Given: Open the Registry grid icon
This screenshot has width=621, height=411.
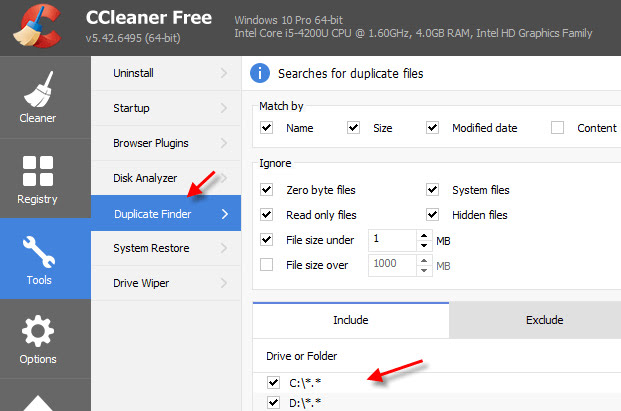Looking at the screenshot, I should click(x=38, y=171).
